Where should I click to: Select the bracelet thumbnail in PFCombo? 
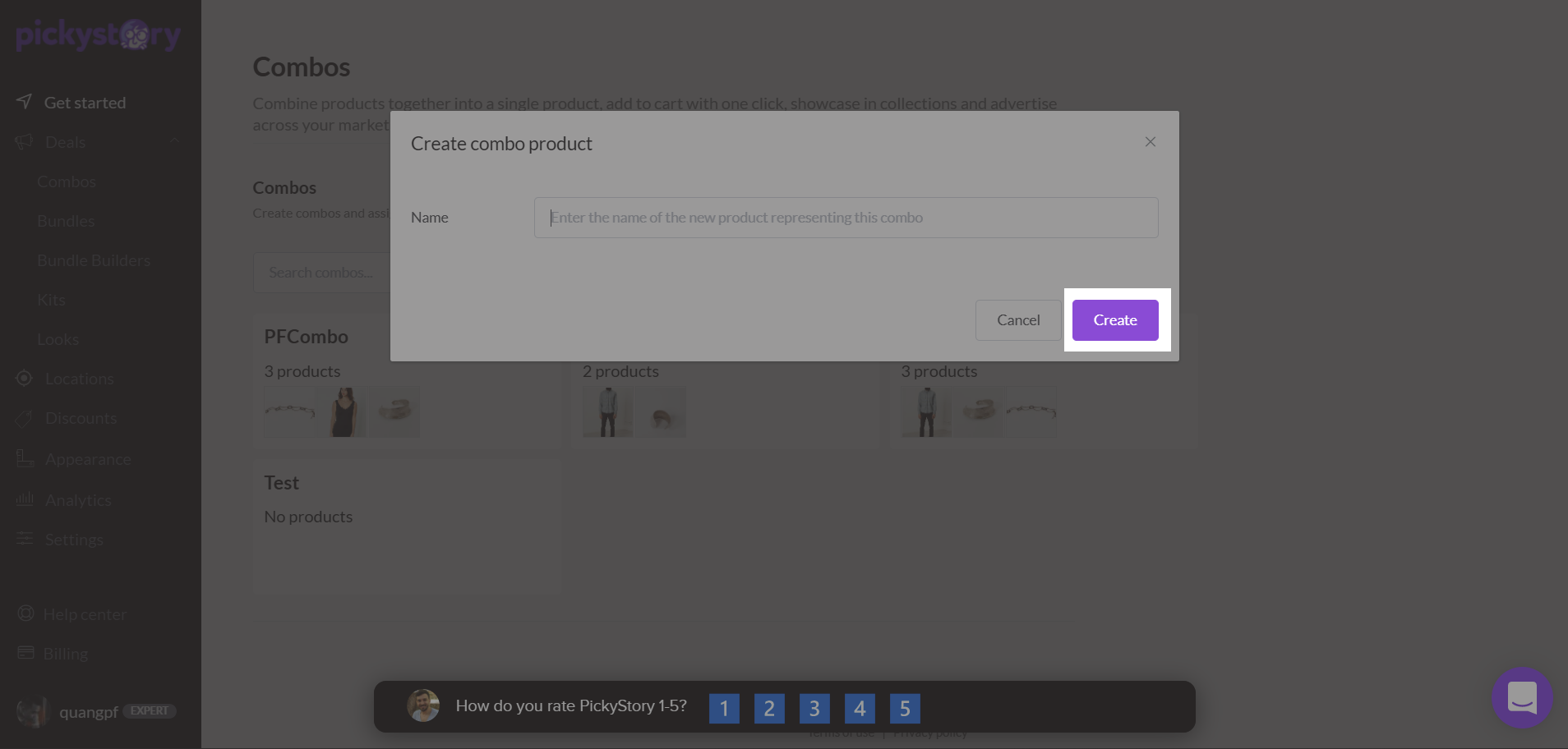coord(289,411)
